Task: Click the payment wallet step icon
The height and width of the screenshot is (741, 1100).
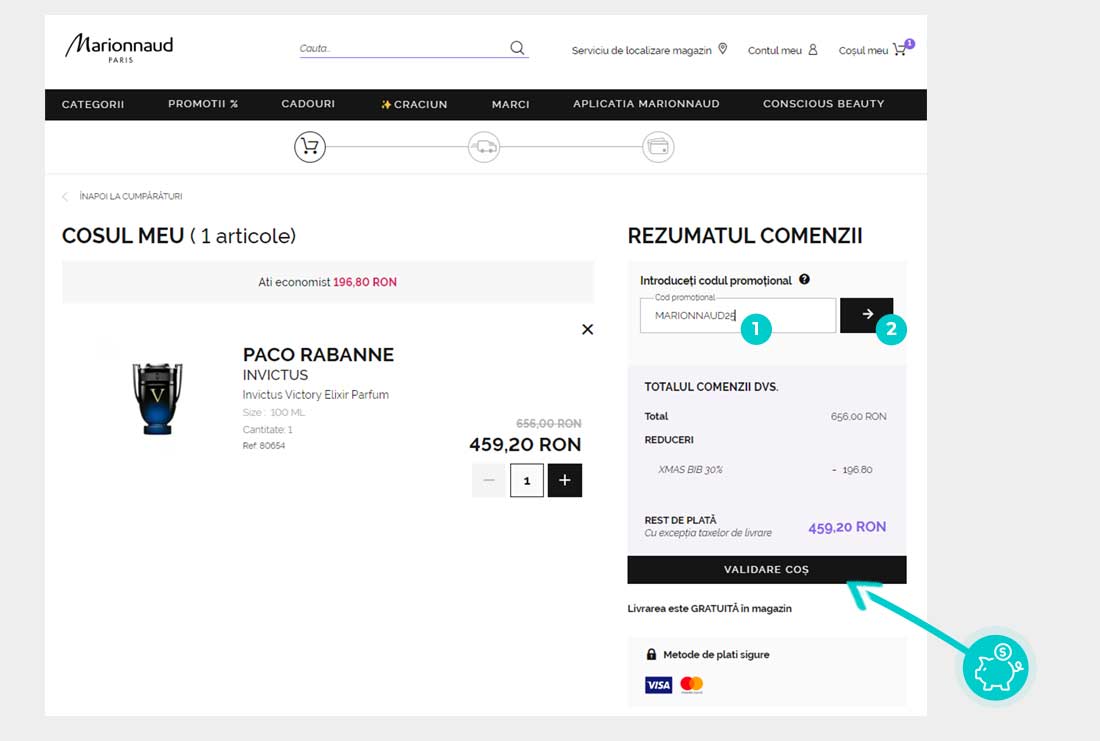Action: tap(658, 148)
